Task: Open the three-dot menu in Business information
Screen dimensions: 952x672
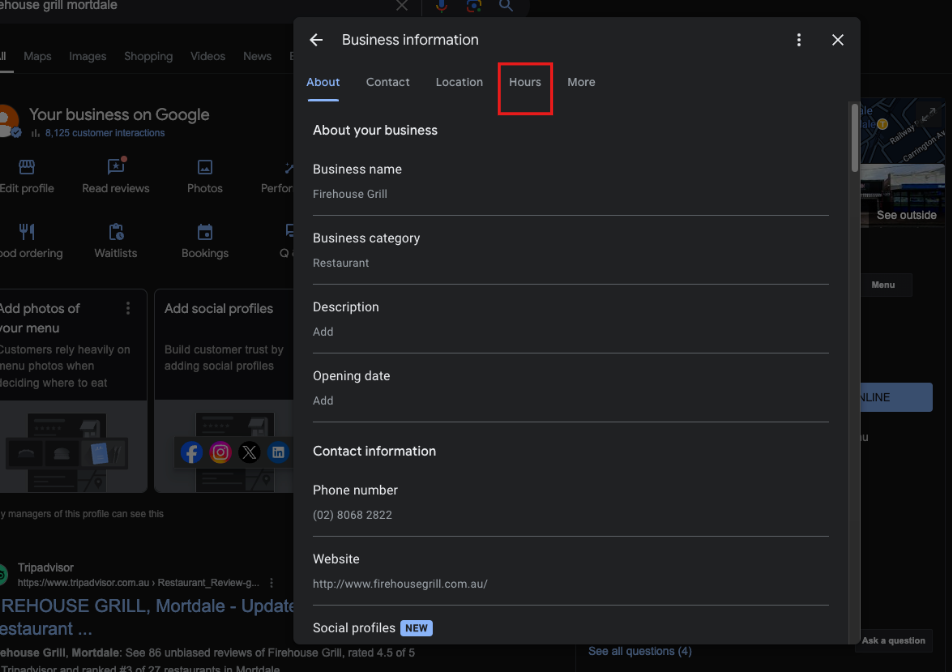Action: click(x=798, y=40)
